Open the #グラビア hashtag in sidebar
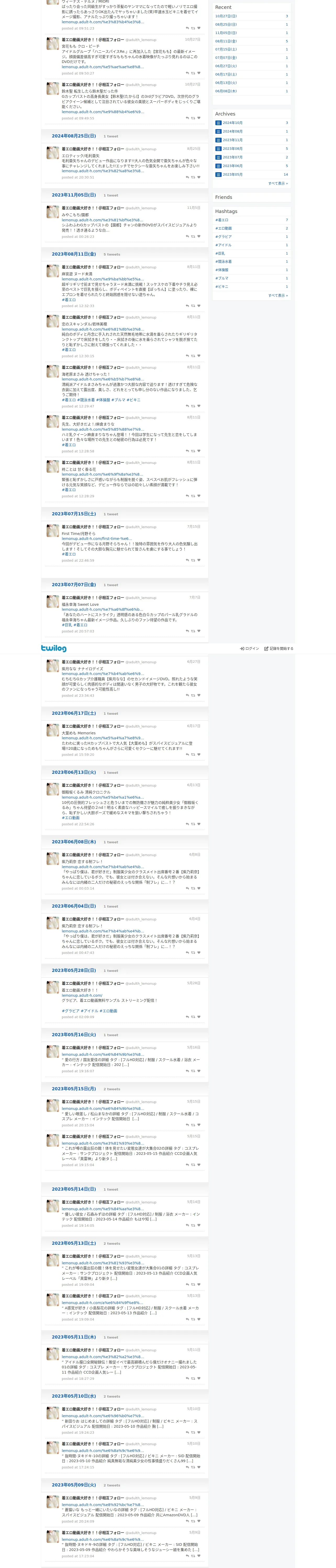 tap(223, 237)
